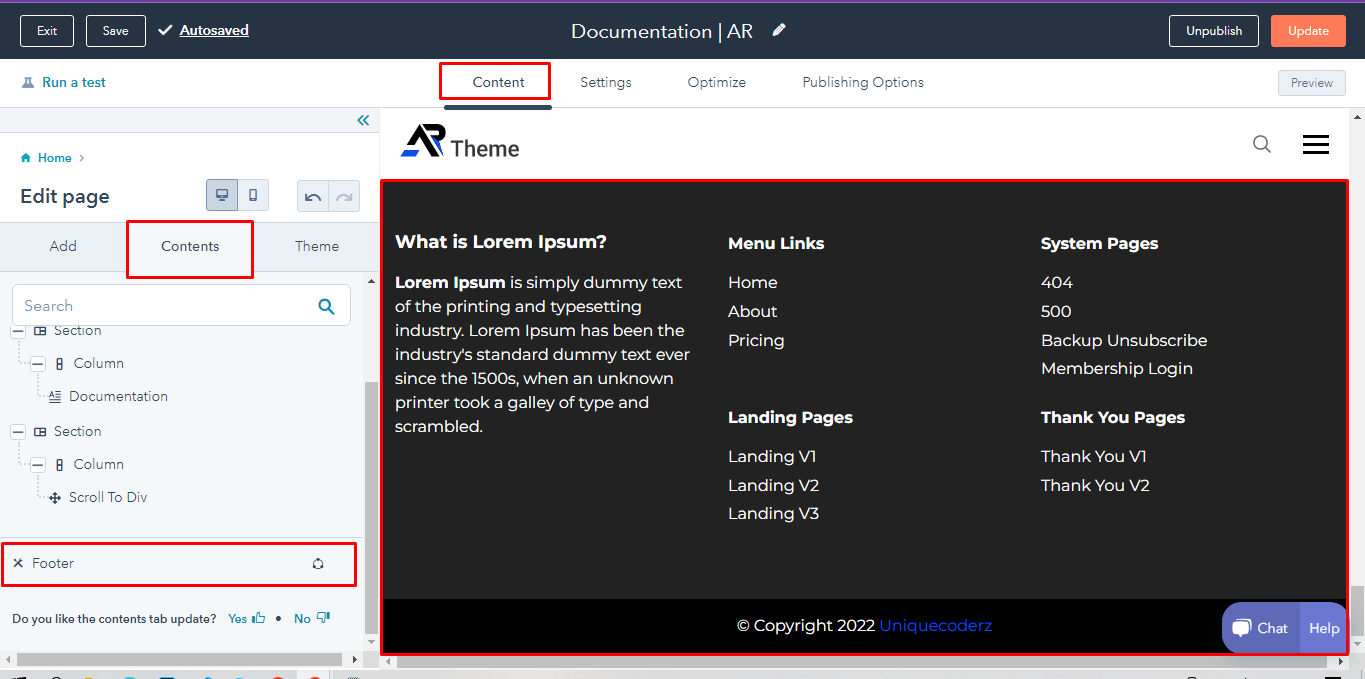The width and height of the screenshot is (1365, 679).
Task: Click the redo arrow icon
Action: point(343,197)
